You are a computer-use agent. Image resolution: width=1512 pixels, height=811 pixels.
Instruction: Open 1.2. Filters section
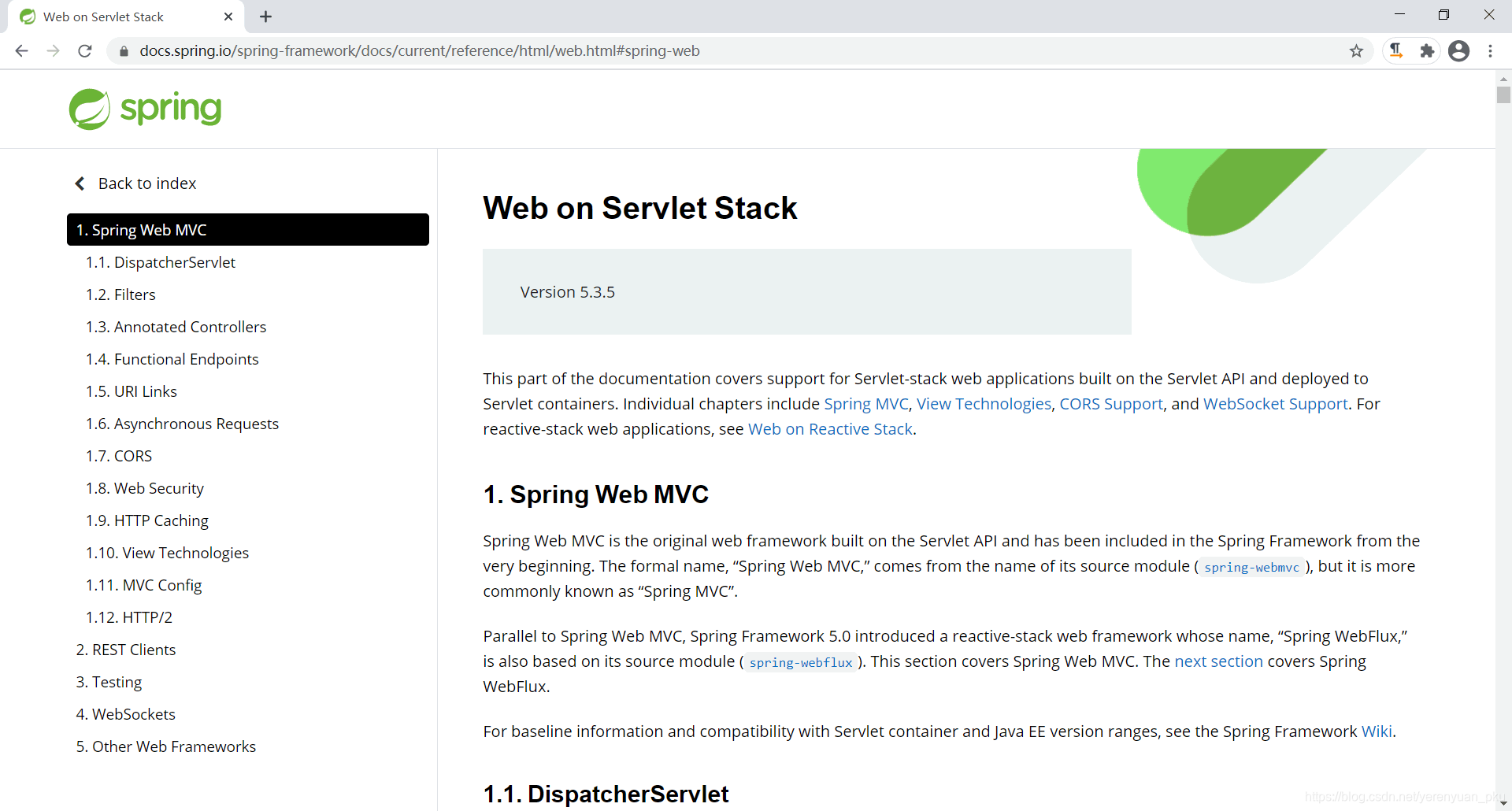click(x=120, y=294)
